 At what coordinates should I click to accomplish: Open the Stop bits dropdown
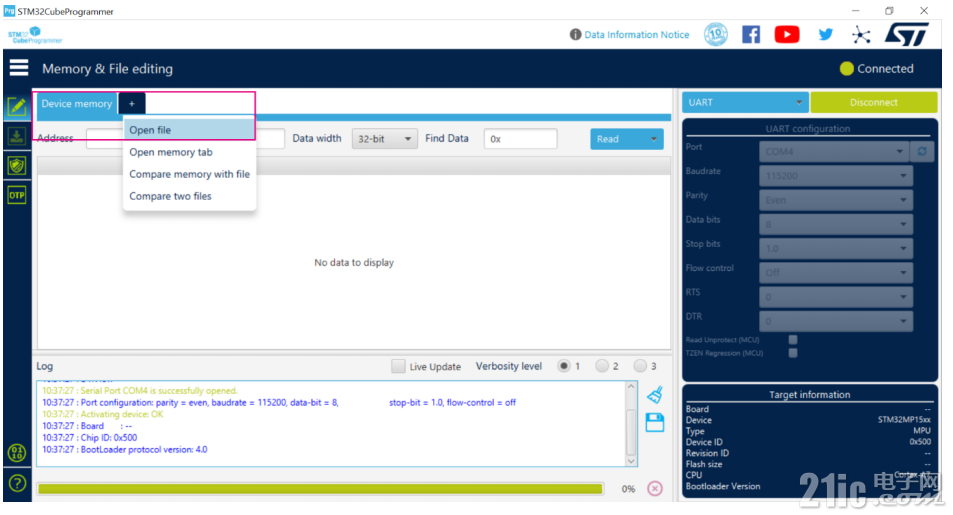point(836,249)
